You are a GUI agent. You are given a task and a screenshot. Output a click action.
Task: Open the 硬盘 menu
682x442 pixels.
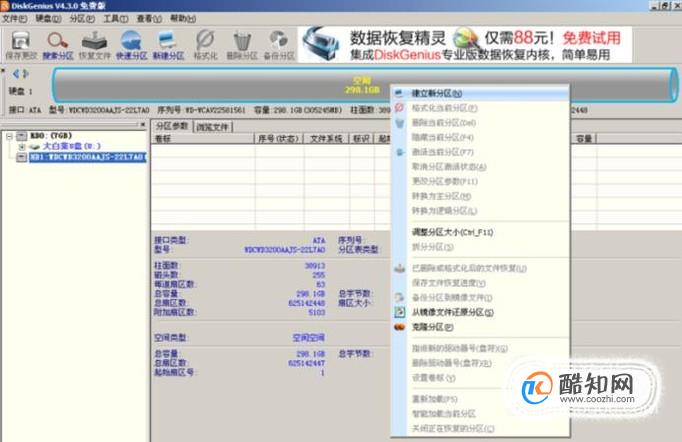click(48, 19)
